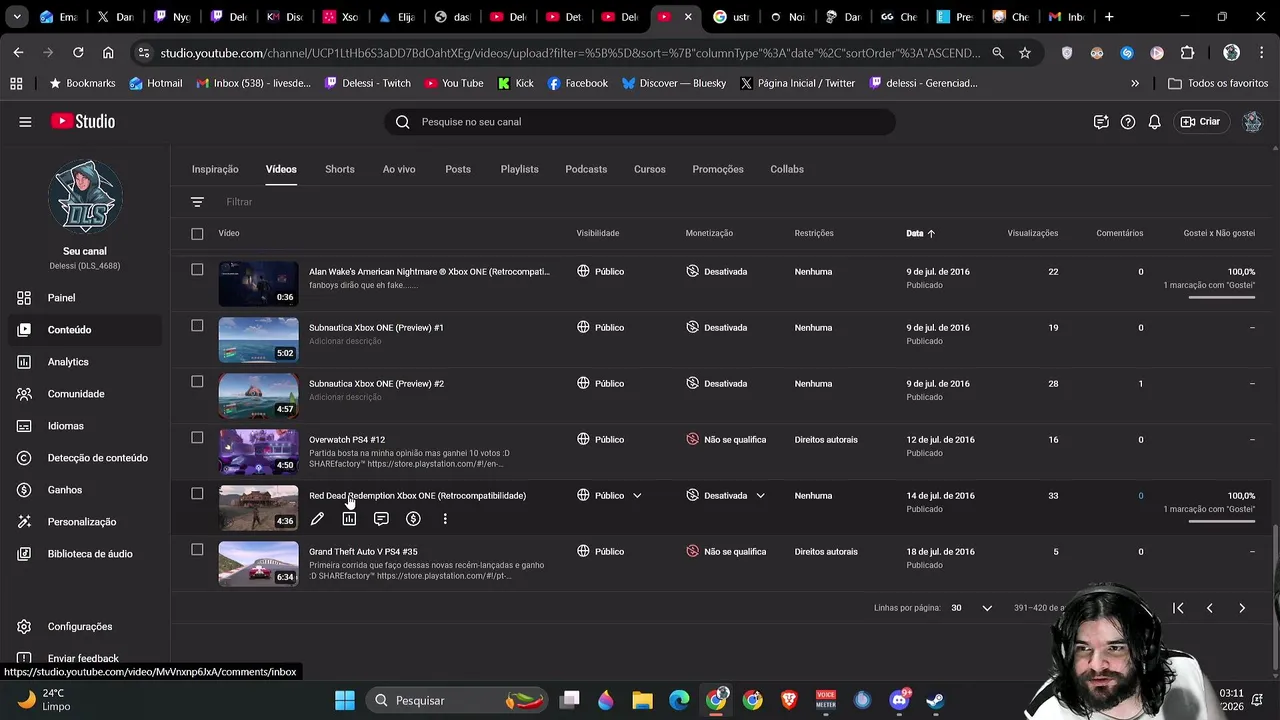Expand monetization dropdown for Red Dead Redemption

(x=760, y=496)
